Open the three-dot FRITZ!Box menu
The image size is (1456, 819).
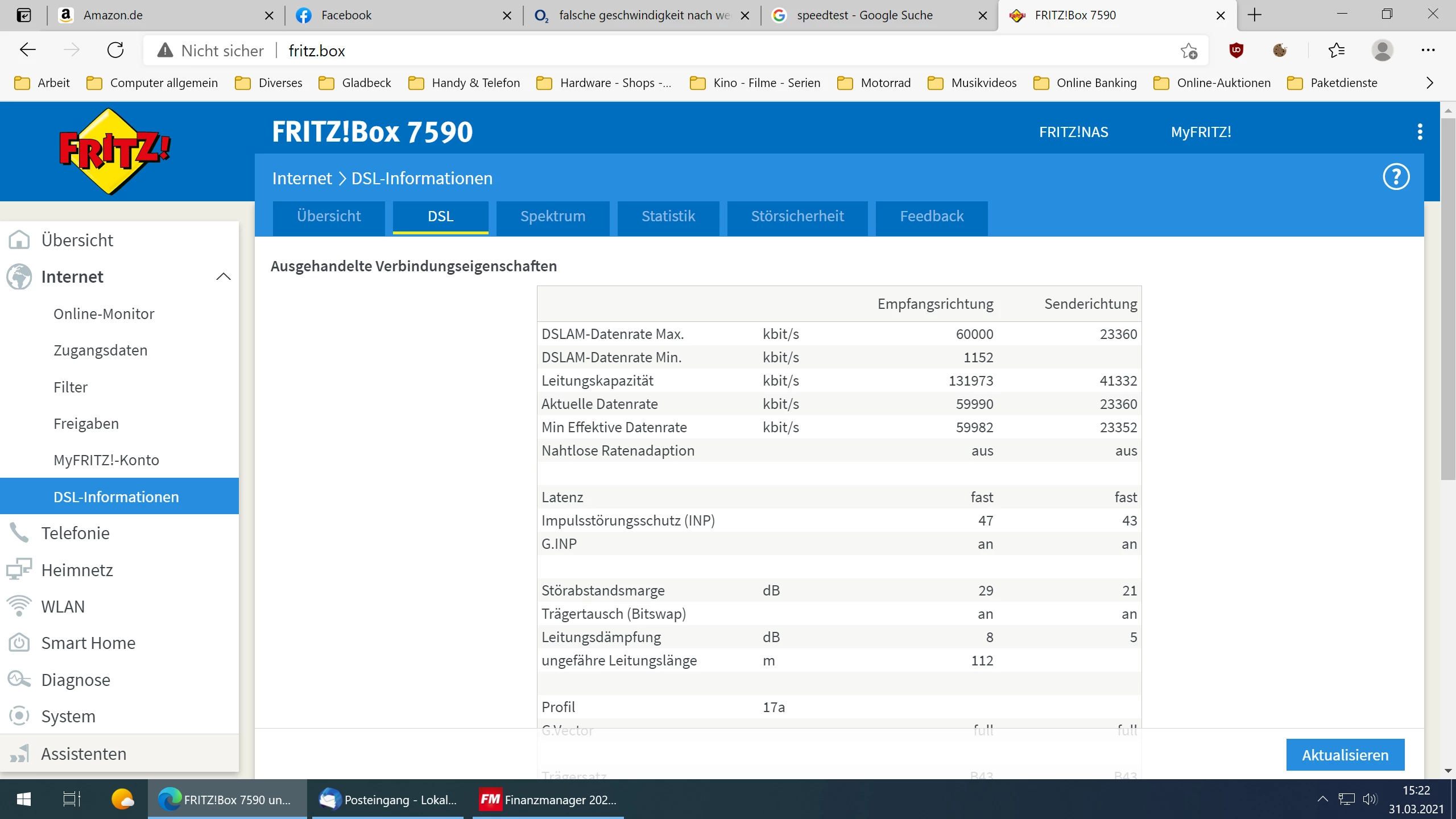coord(1420,132)
